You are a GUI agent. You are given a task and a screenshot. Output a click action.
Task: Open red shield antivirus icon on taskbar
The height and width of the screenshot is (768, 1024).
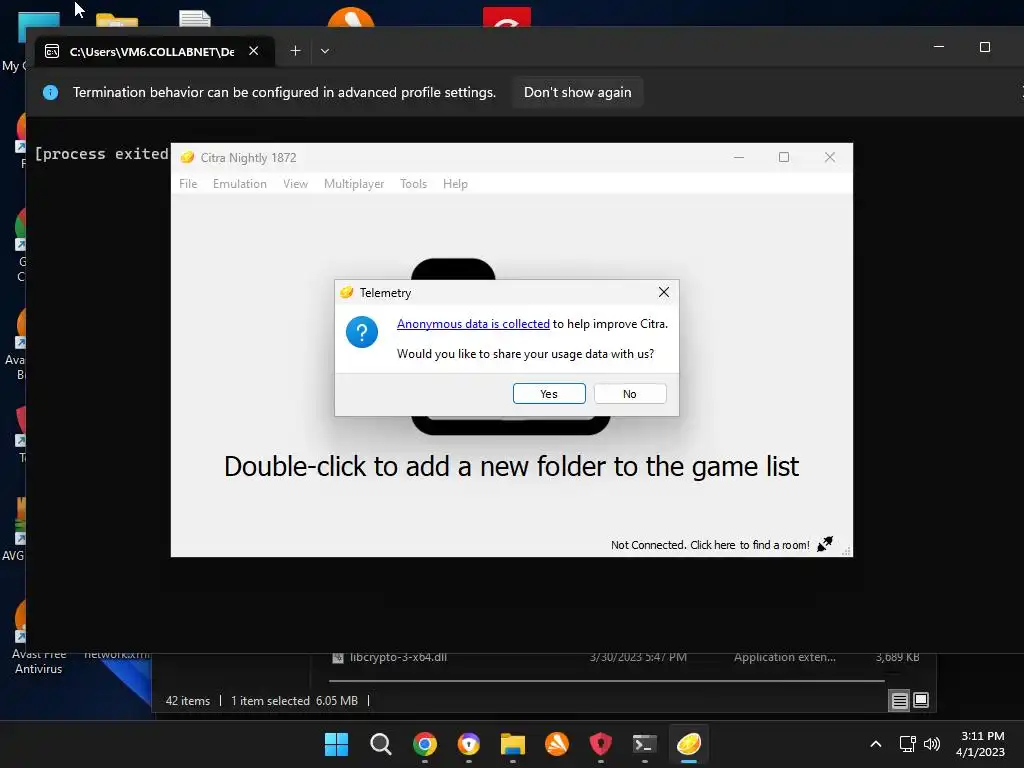click(x=601, y=744)
